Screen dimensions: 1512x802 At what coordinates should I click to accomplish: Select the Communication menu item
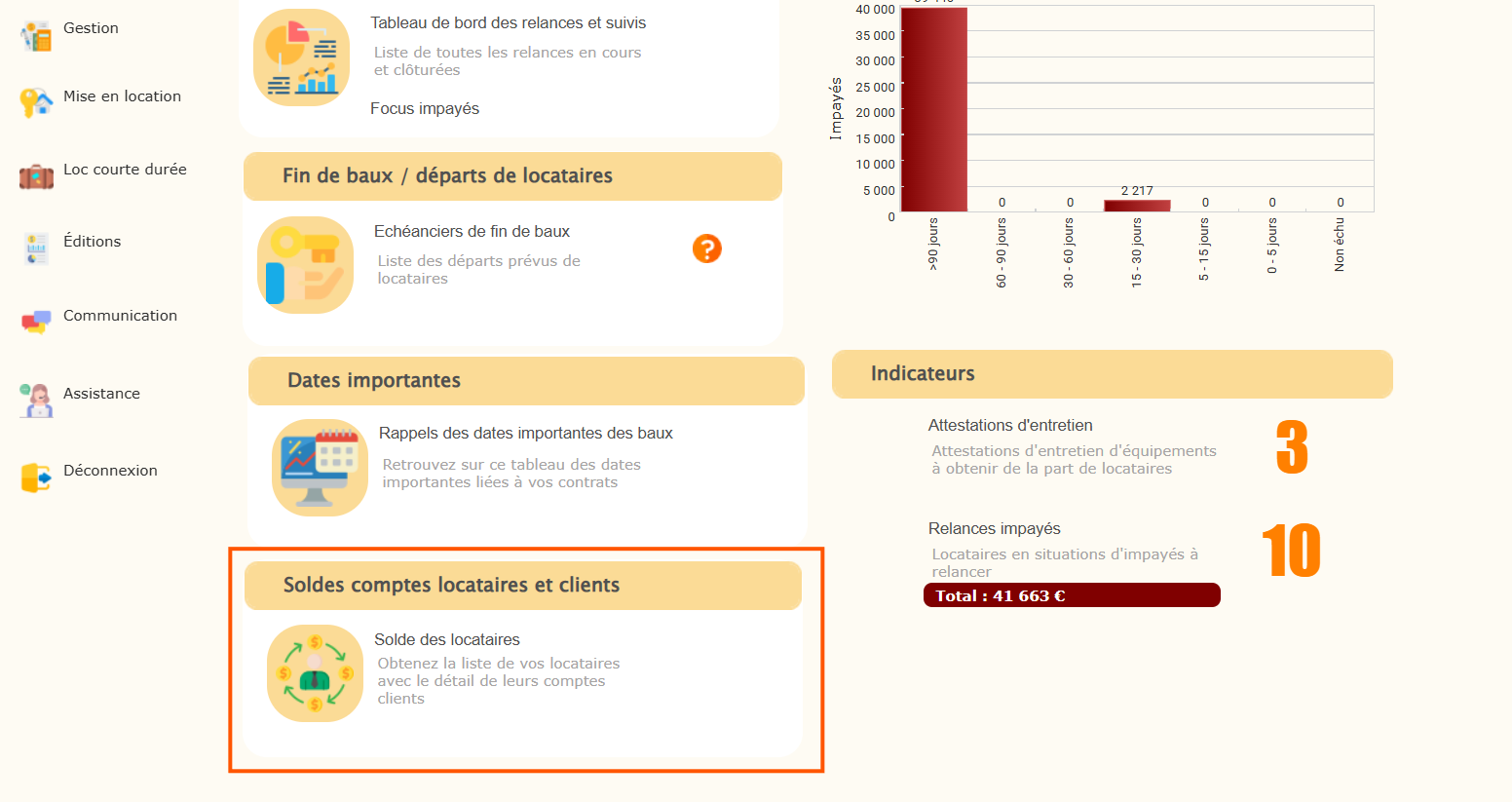click(120, 316)
